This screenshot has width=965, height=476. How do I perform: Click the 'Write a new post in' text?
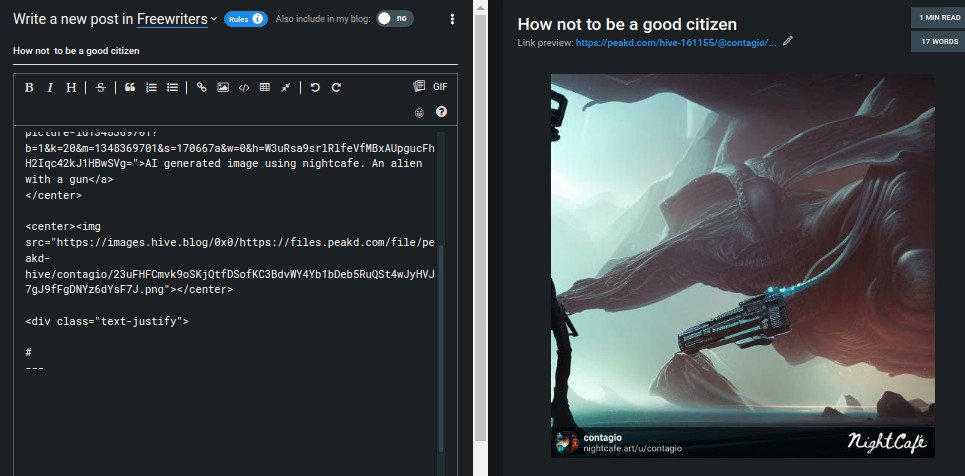73,19
